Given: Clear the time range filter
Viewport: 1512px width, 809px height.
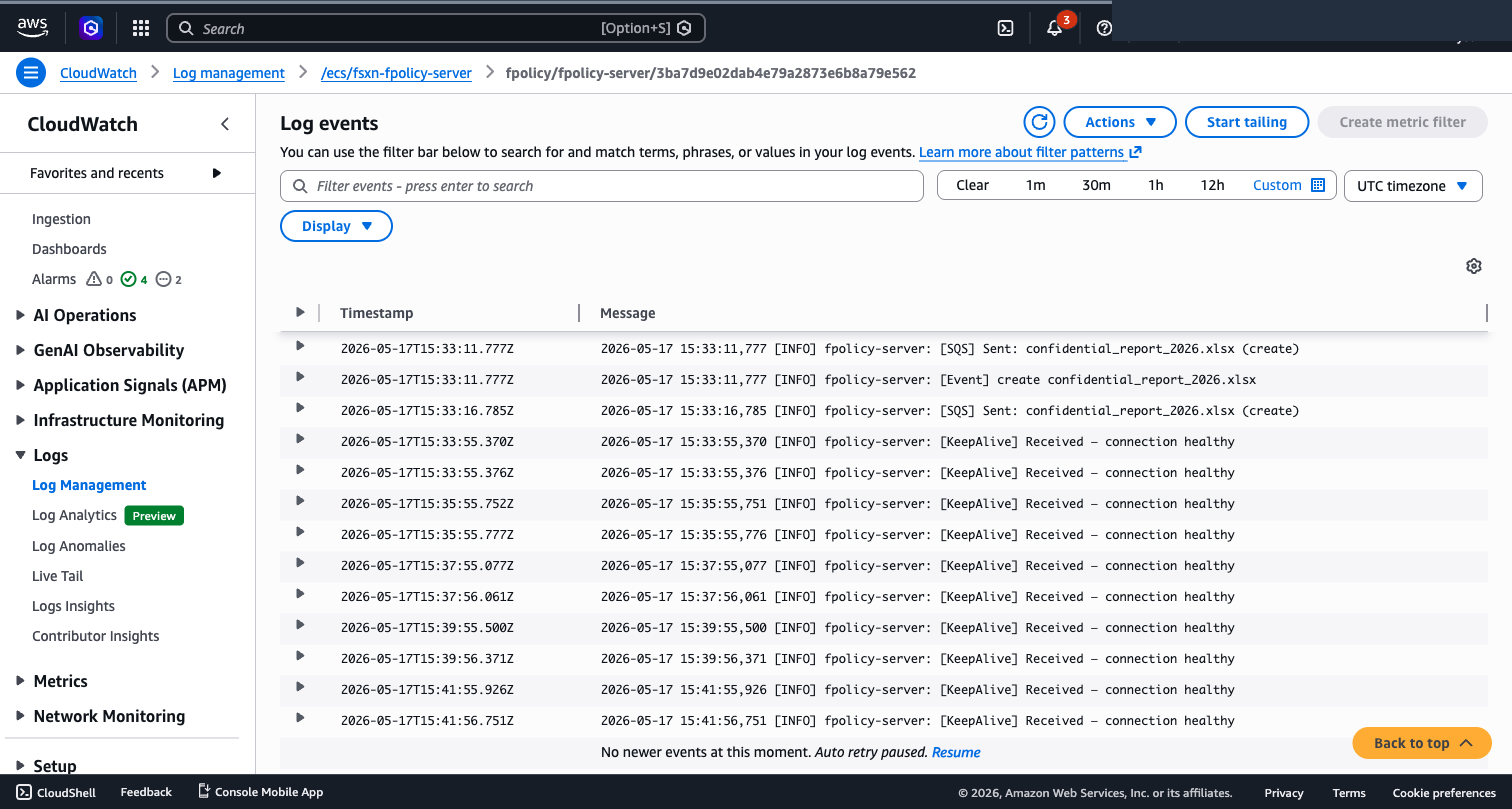Looking at the screenshot, I should click(x=972, y=185).
